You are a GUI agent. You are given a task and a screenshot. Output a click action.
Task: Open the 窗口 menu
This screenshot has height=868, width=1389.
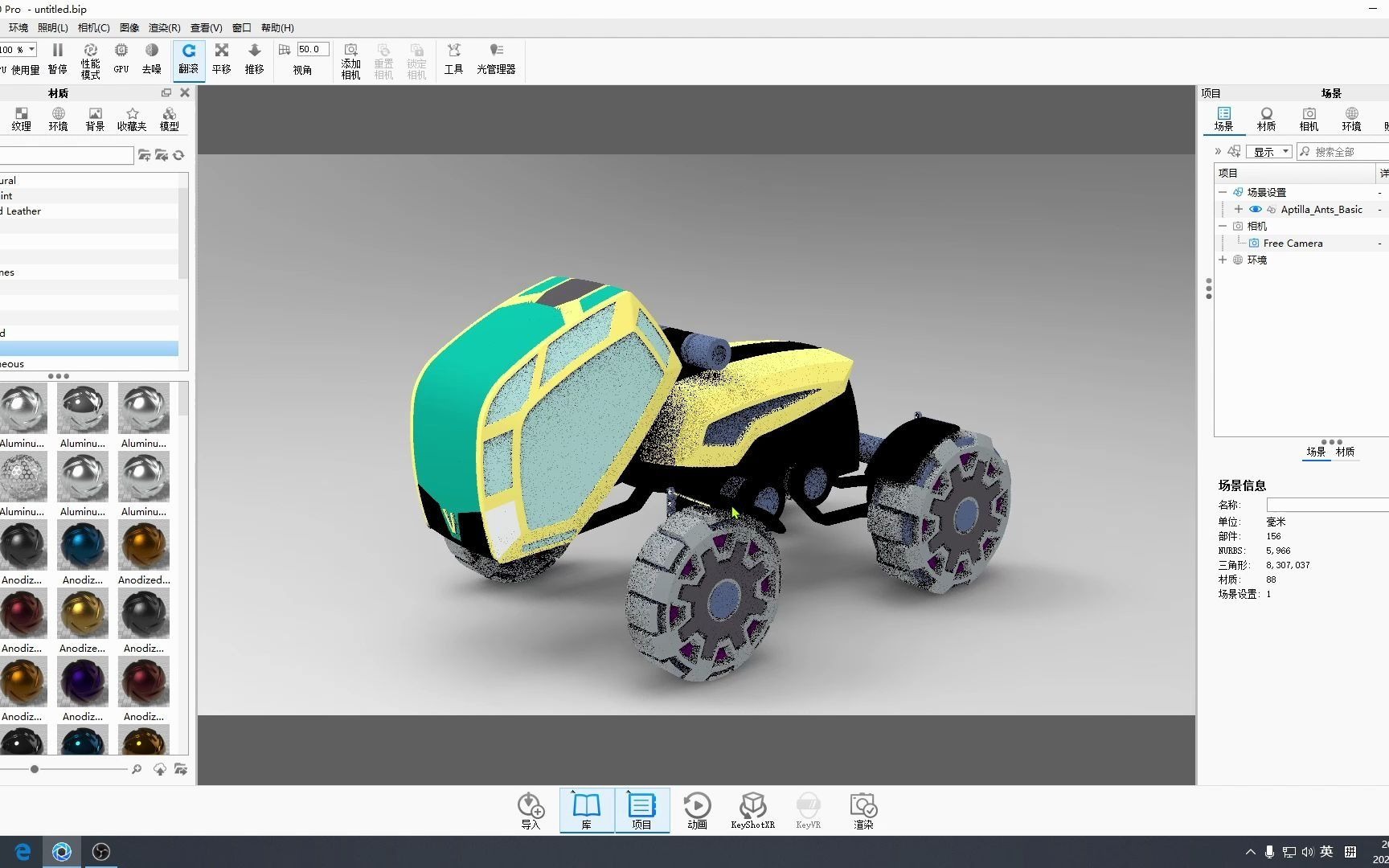[242, 28]
